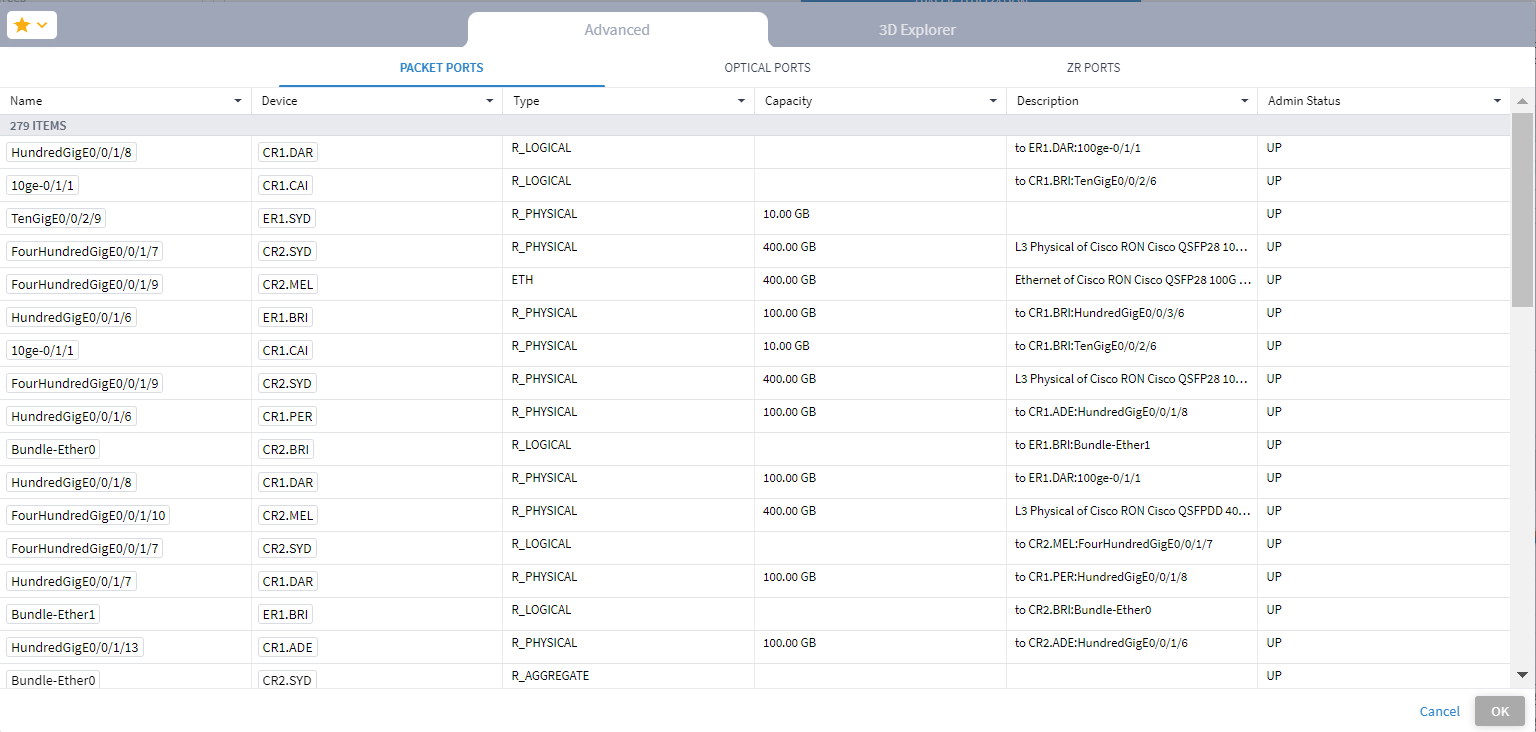This screenshot has height=732, width=1536.
Task: Open the favorites star dropdown
Action: pyautogui.click(x=31, y=25)
